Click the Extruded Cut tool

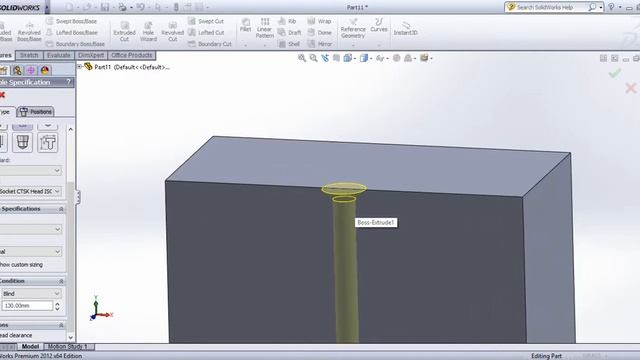124,31
